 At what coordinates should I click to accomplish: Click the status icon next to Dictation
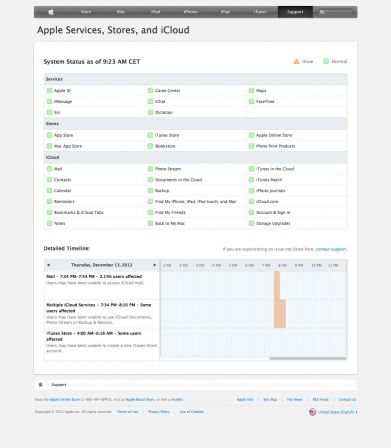tap(150, 112)
